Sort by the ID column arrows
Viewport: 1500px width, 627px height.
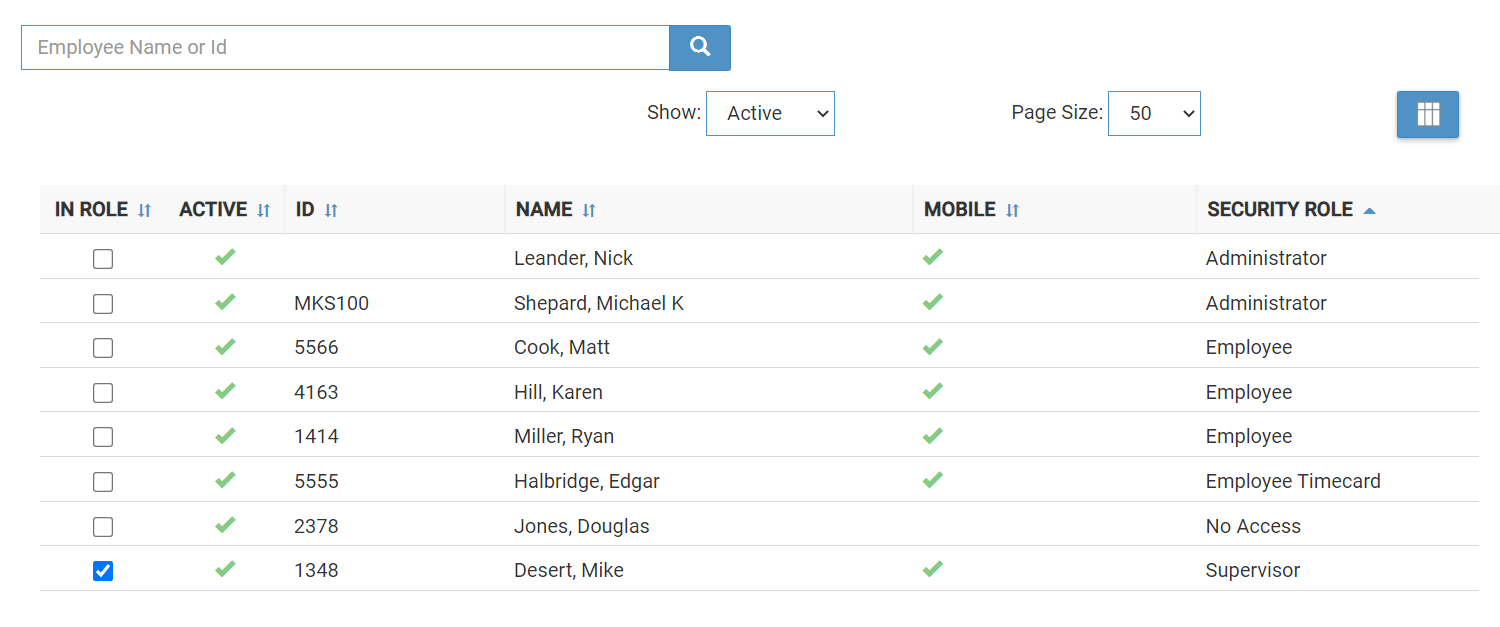coord(331,210)
